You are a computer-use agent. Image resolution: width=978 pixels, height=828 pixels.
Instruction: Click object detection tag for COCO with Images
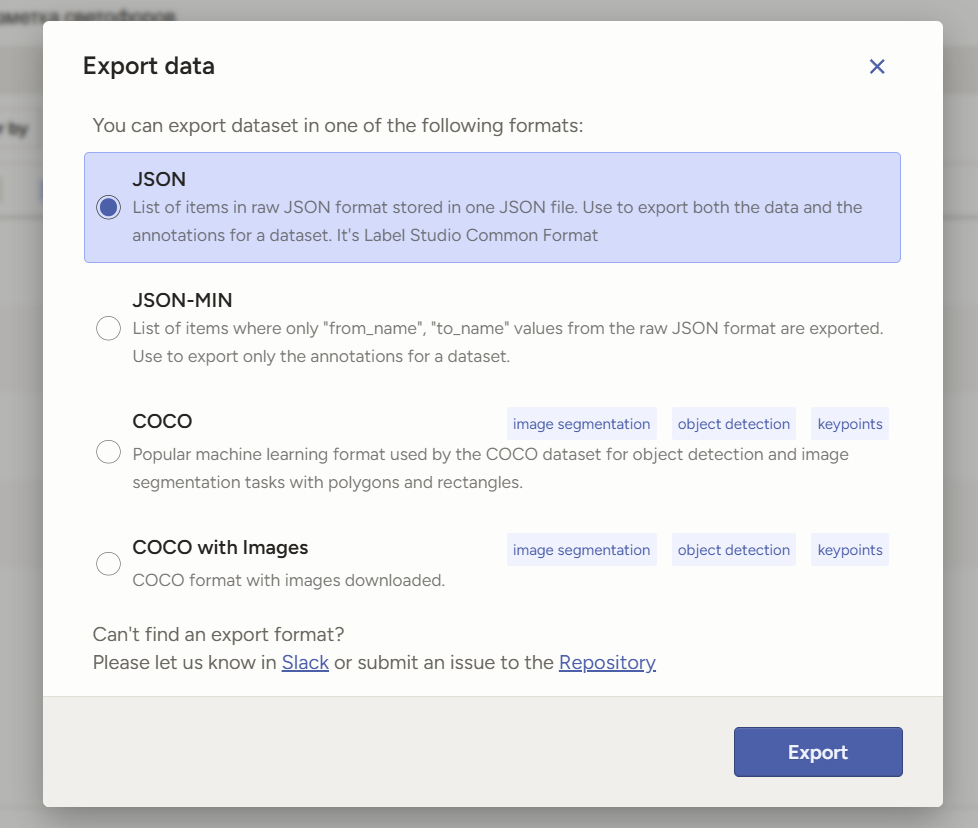[733, 550]
